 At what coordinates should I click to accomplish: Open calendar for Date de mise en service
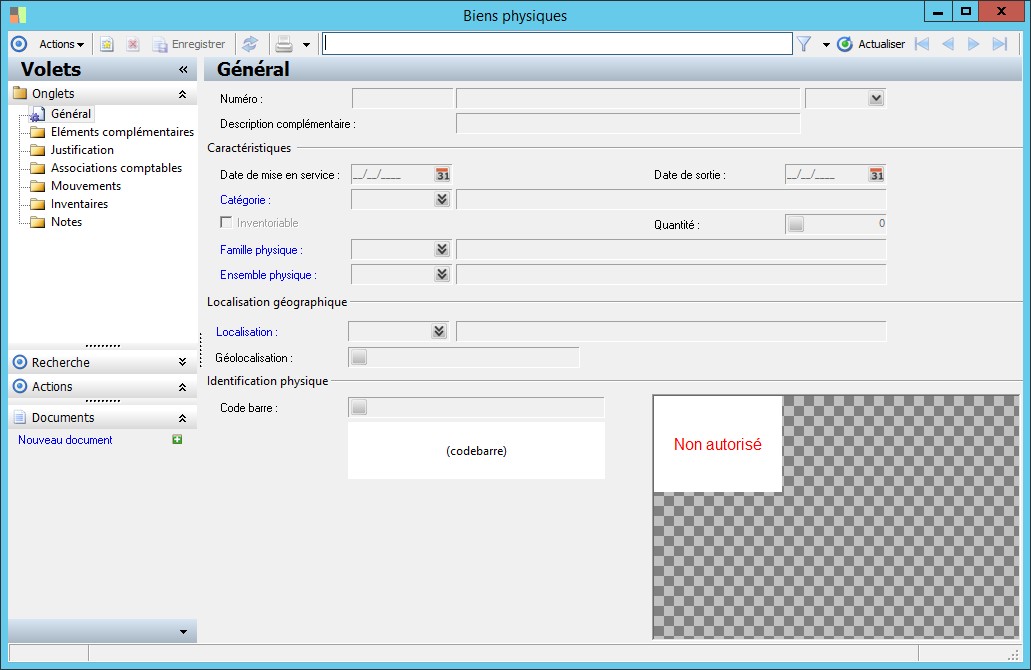click(443, 174)
